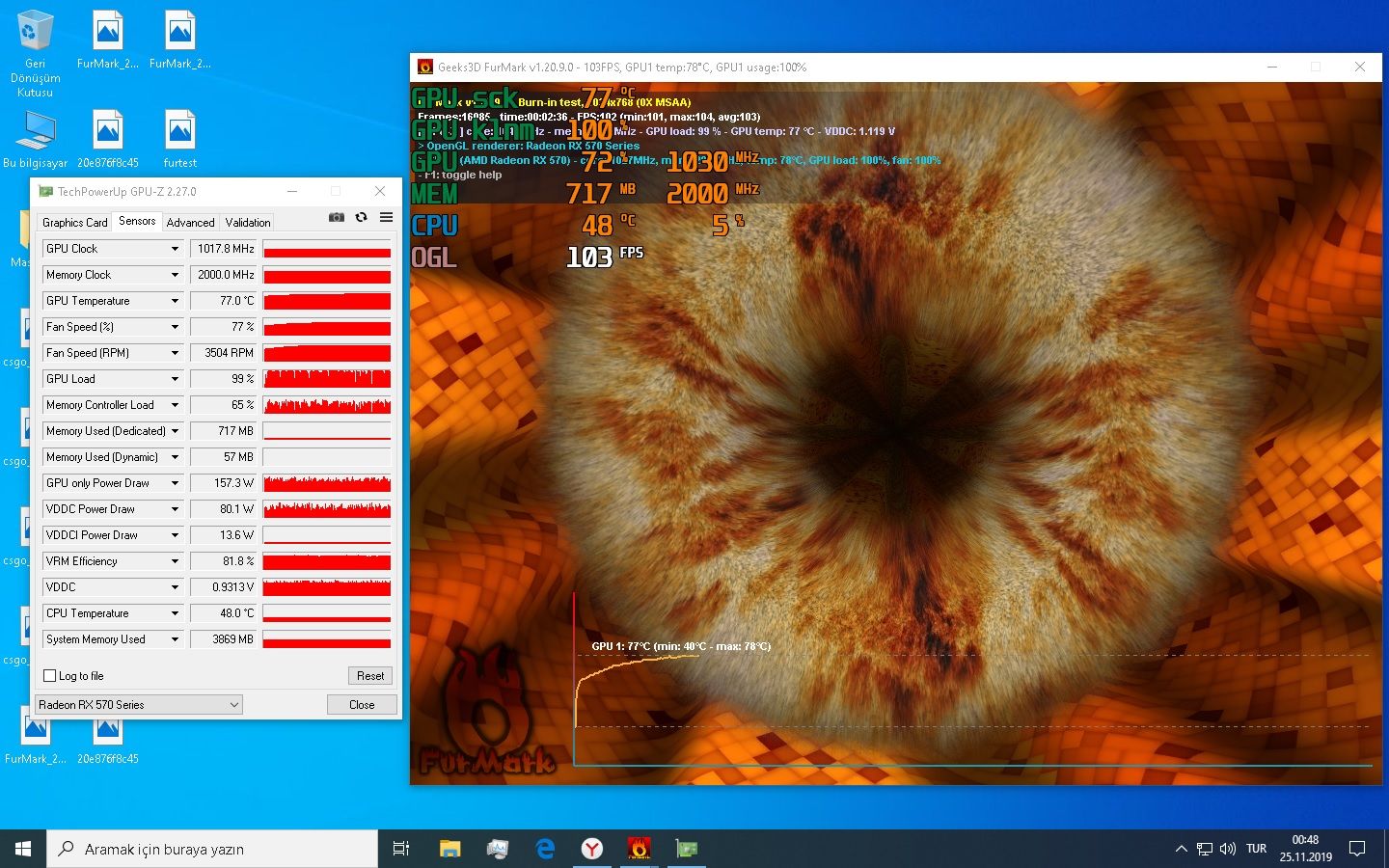
Task: Open the volume tray icon
Action: (1228, 849)
